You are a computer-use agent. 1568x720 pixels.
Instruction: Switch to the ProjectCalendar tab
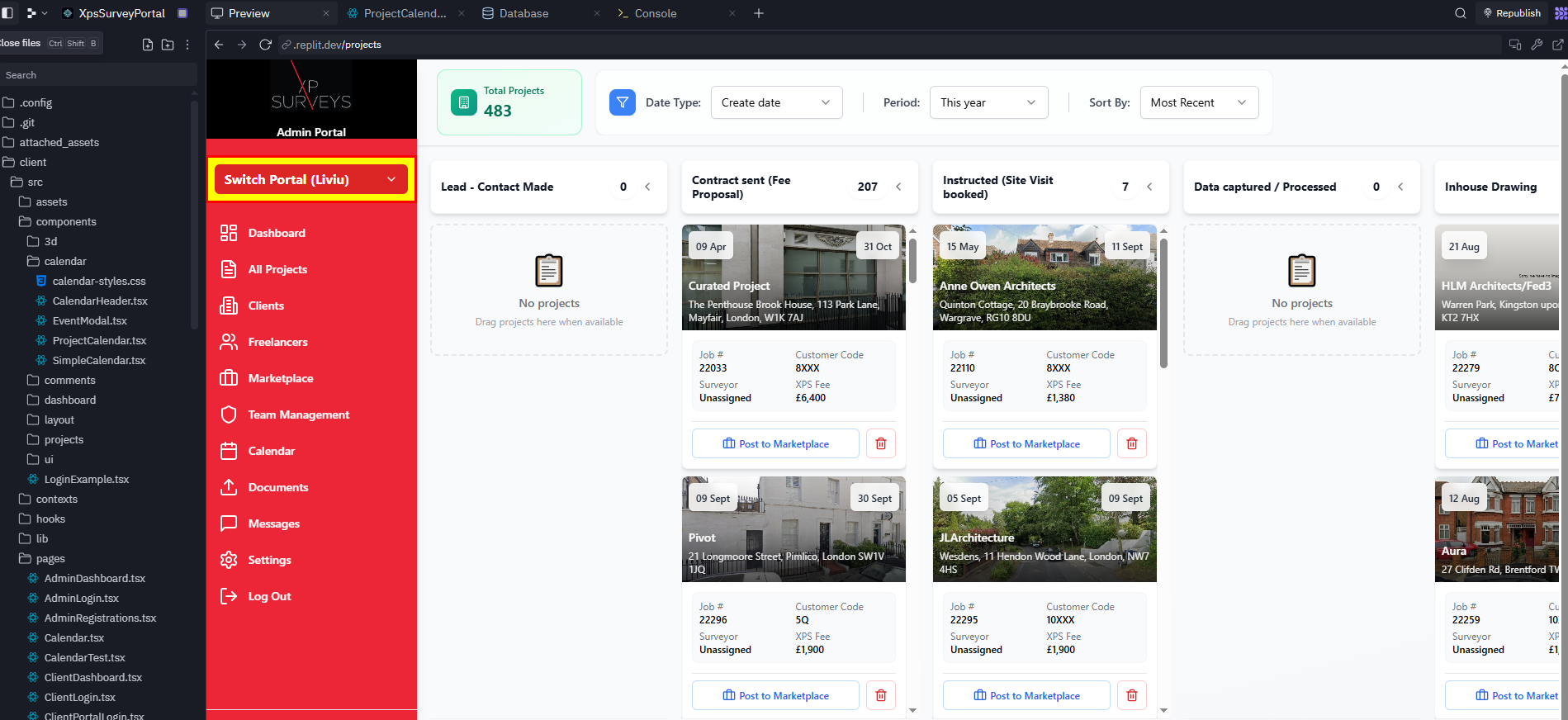pos(405,13)
